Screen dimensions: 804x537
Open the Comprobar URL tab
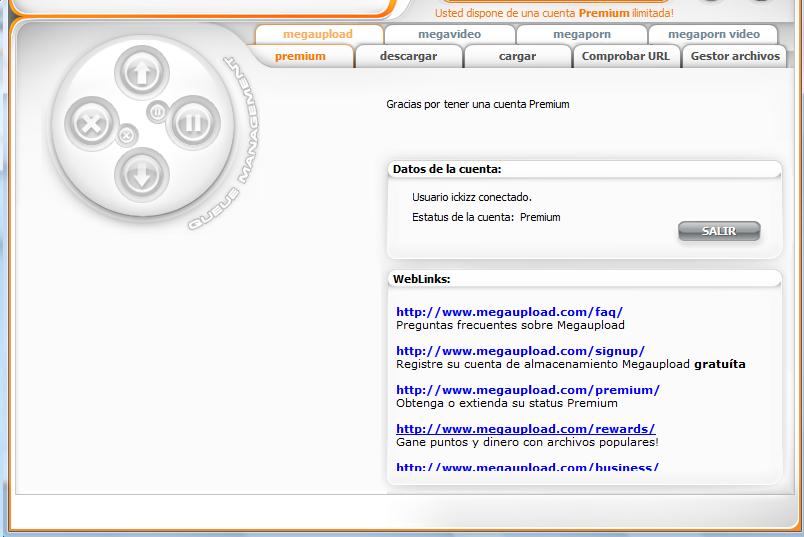pyautogui.click(x=625, y=57)
